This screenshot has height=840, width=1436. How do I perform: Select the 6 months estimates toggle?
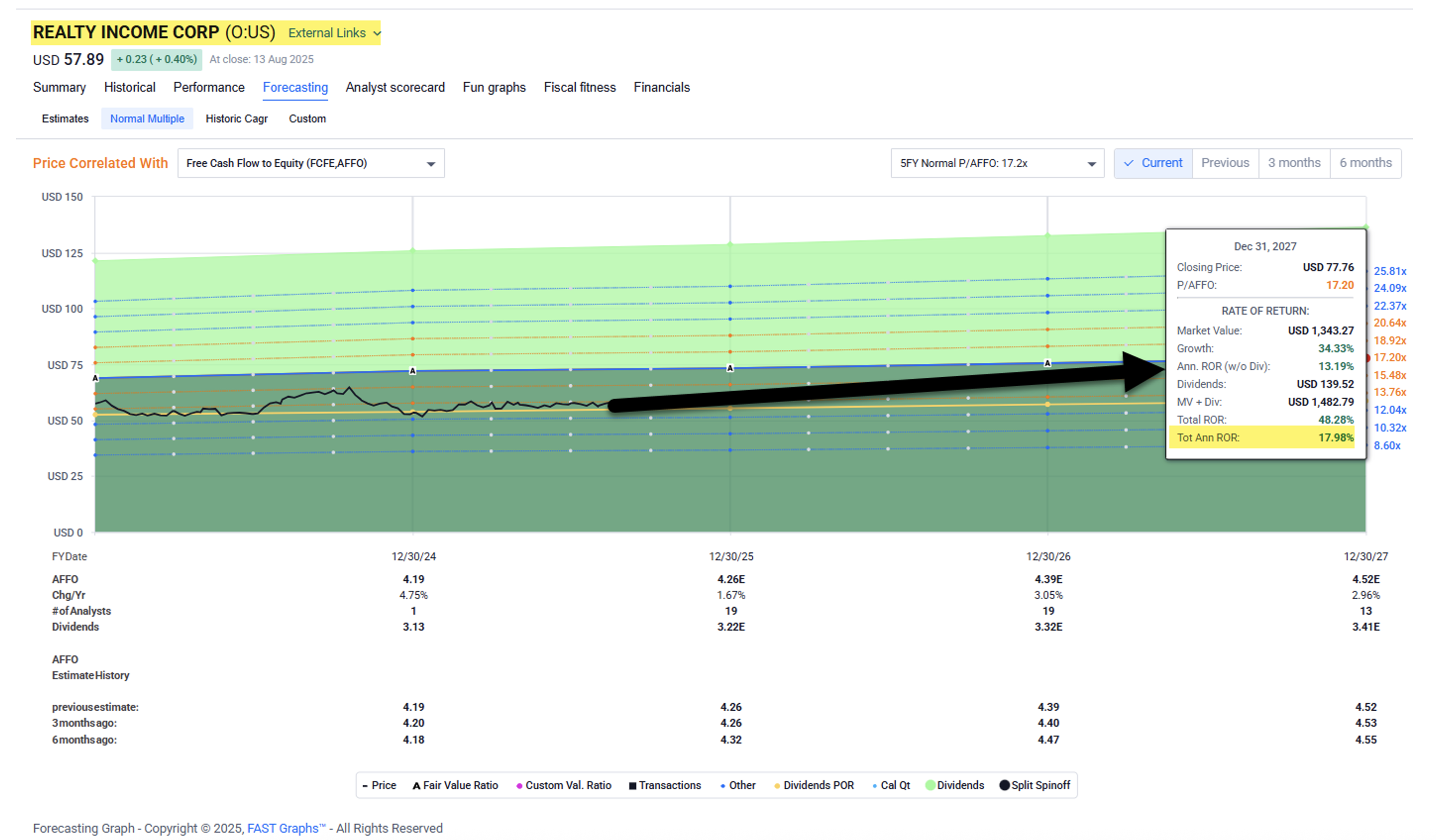(x=1365, y=163)
